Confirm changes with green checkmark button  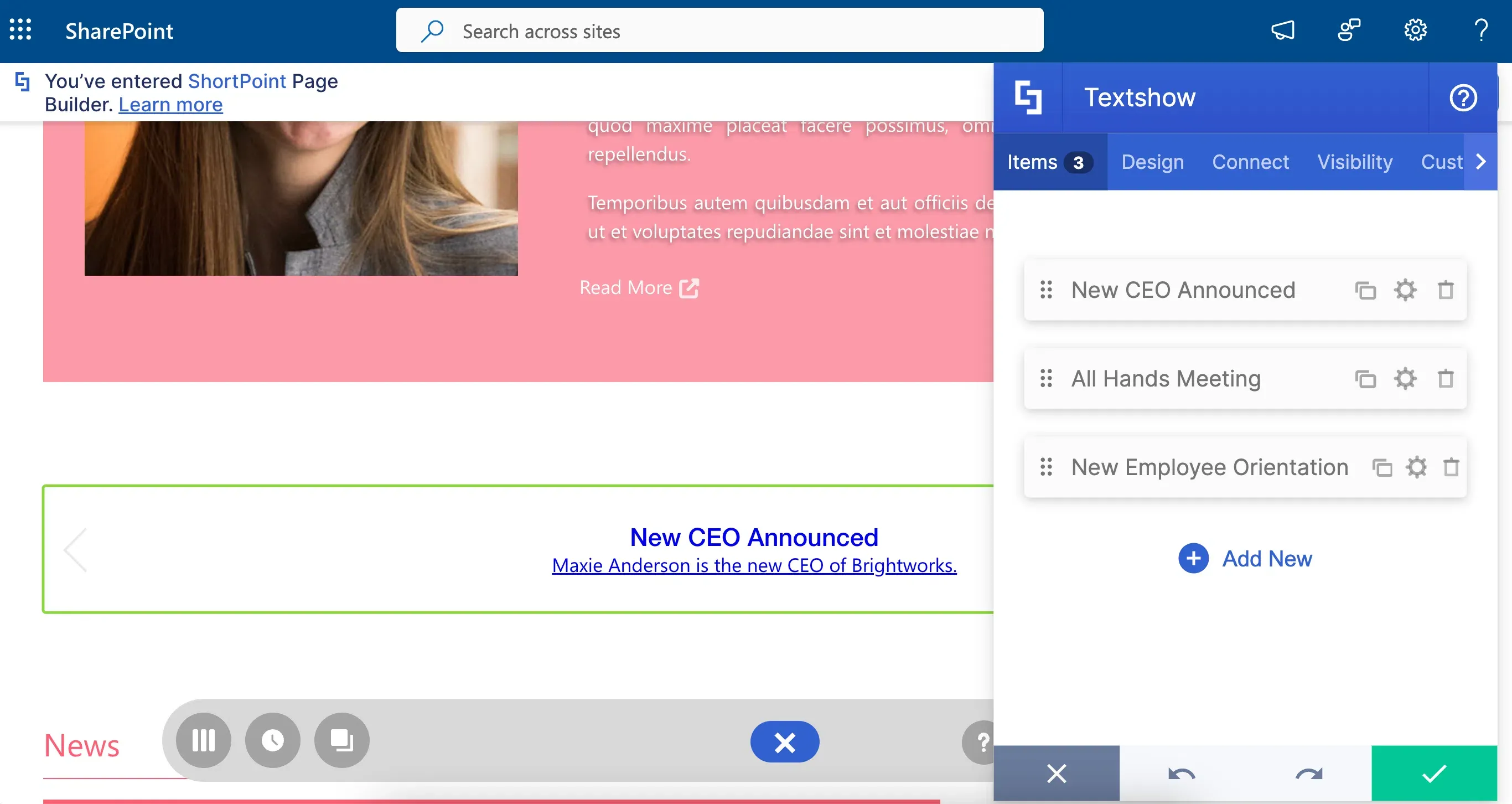(1434, 774)
